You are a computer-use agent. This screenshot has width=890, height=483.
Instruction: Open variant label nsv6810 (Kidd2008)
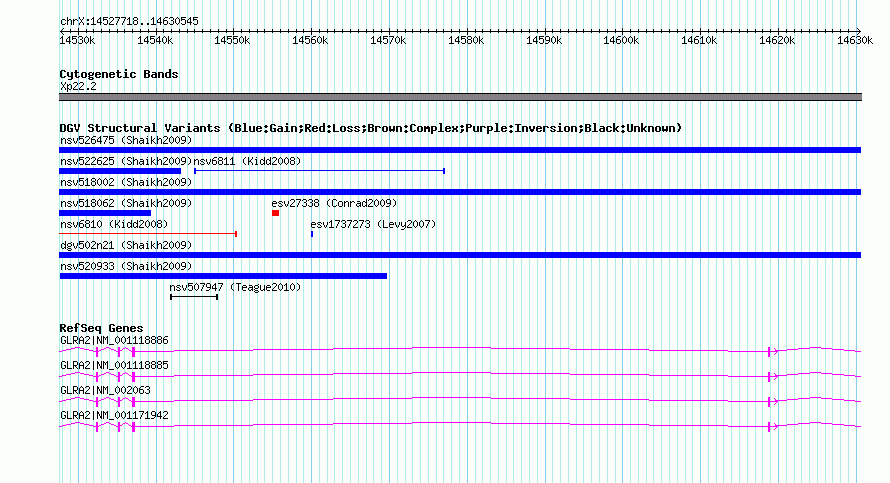point(114,224)
